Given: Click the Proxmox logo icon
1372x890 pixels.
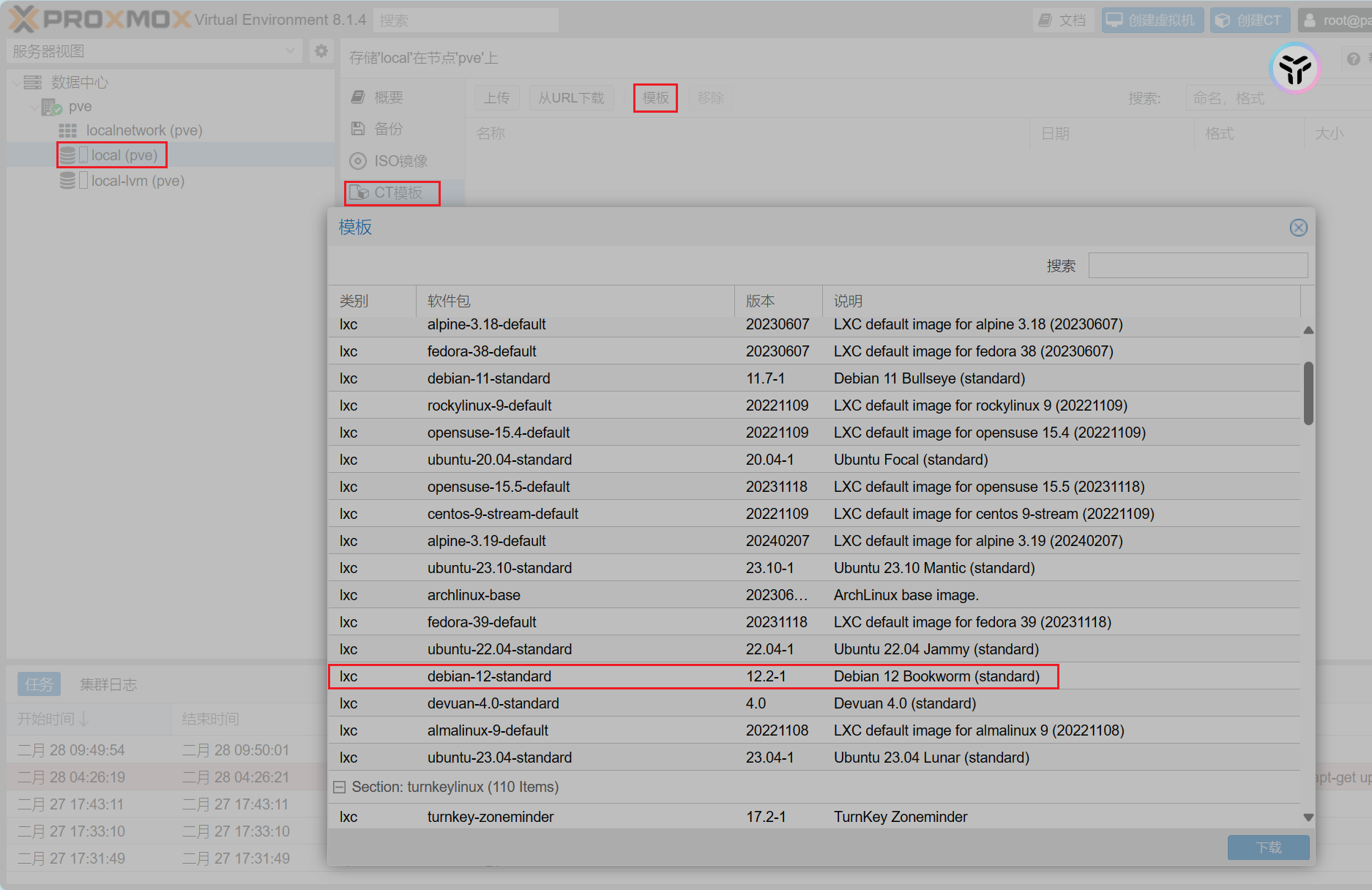Looking at the screenshot, I should click(24, 20).
